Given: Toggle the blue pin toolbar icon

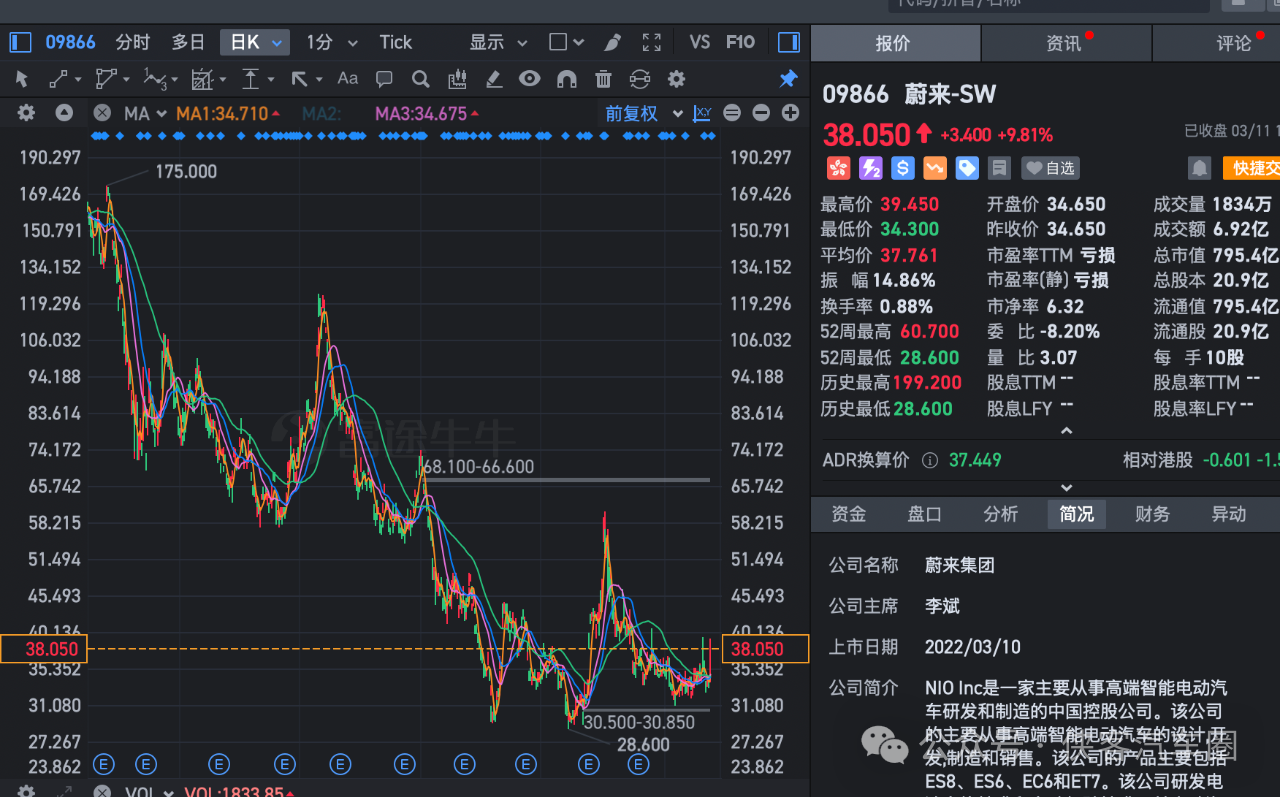Looking at the screenshot, I should [789, 78].
